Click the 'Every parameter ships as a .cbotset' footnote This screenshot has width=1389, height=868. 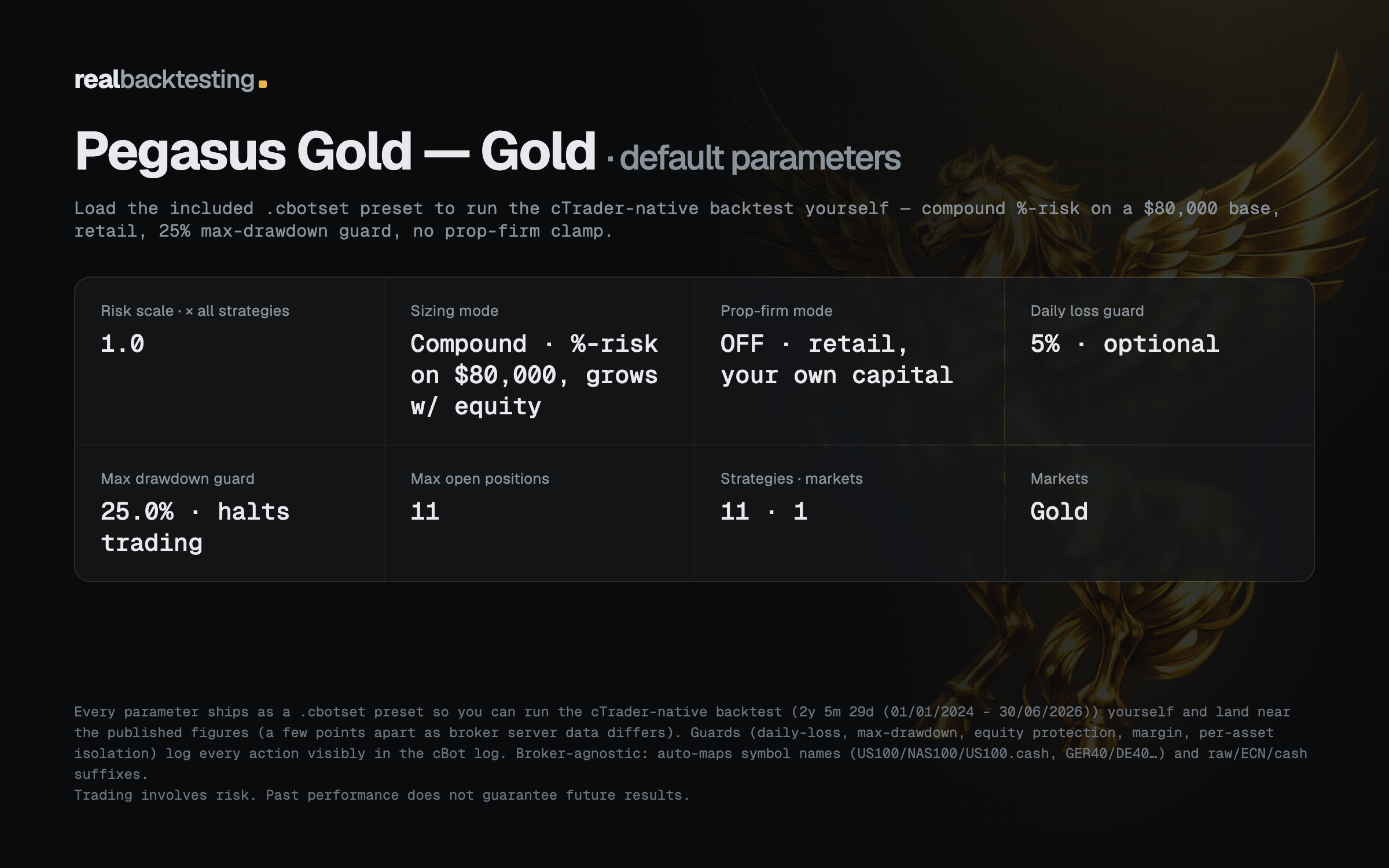[x=690, y=743]
